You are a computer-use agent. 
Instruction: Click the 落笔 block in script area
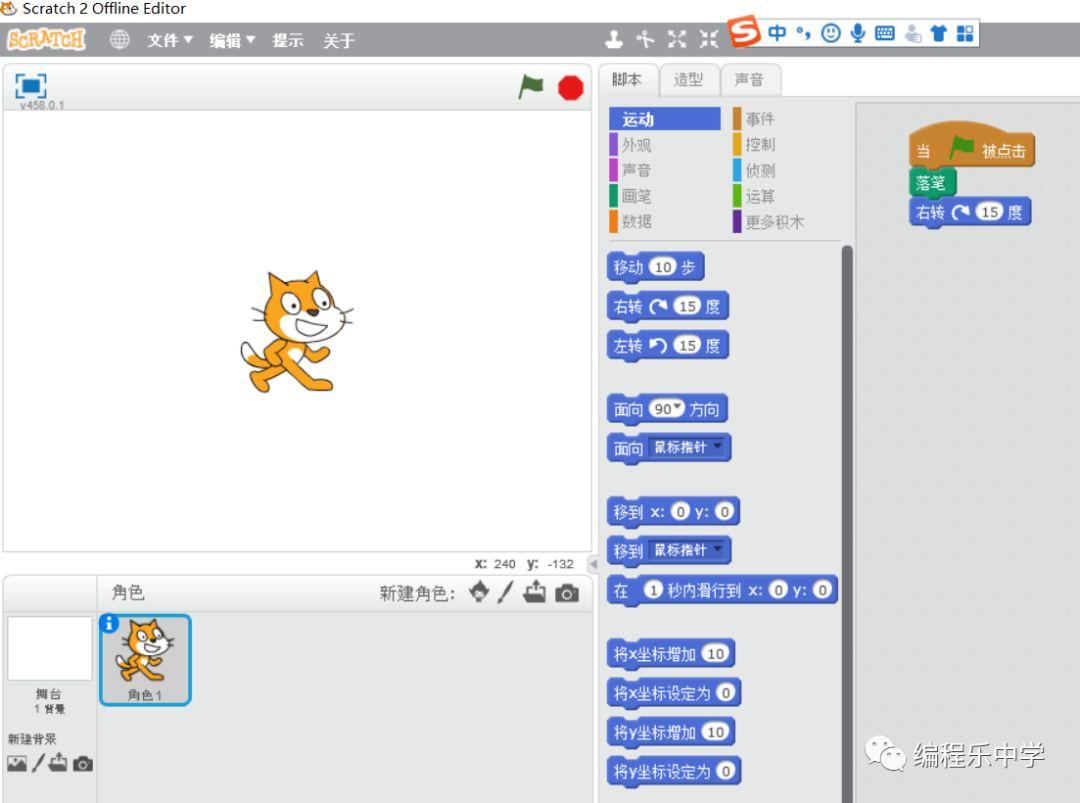[x=932, y=183]
